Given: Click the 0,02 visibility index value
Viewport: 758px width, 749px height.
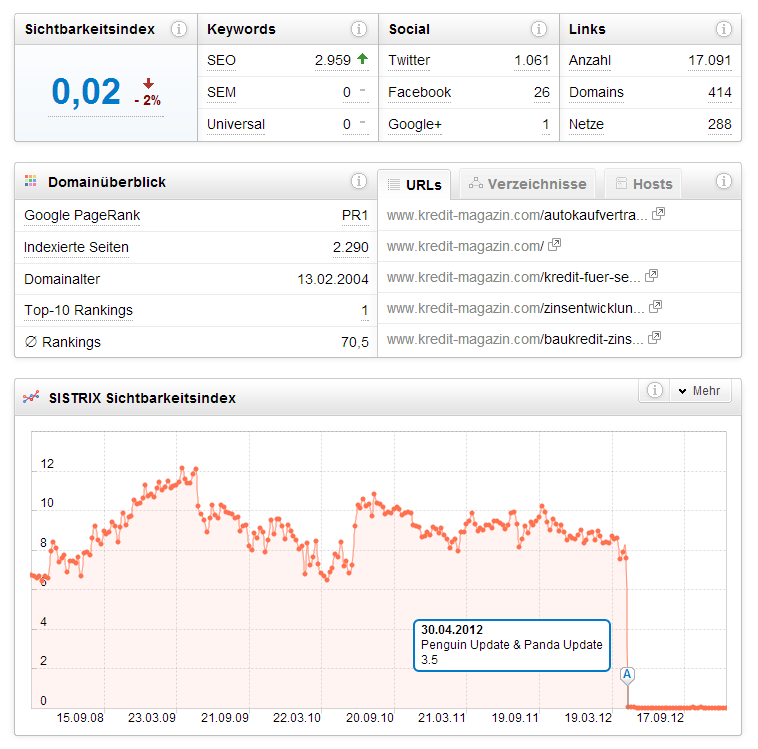Looking at the screenshot, I should pyautogui.click(x=85, y=92).
